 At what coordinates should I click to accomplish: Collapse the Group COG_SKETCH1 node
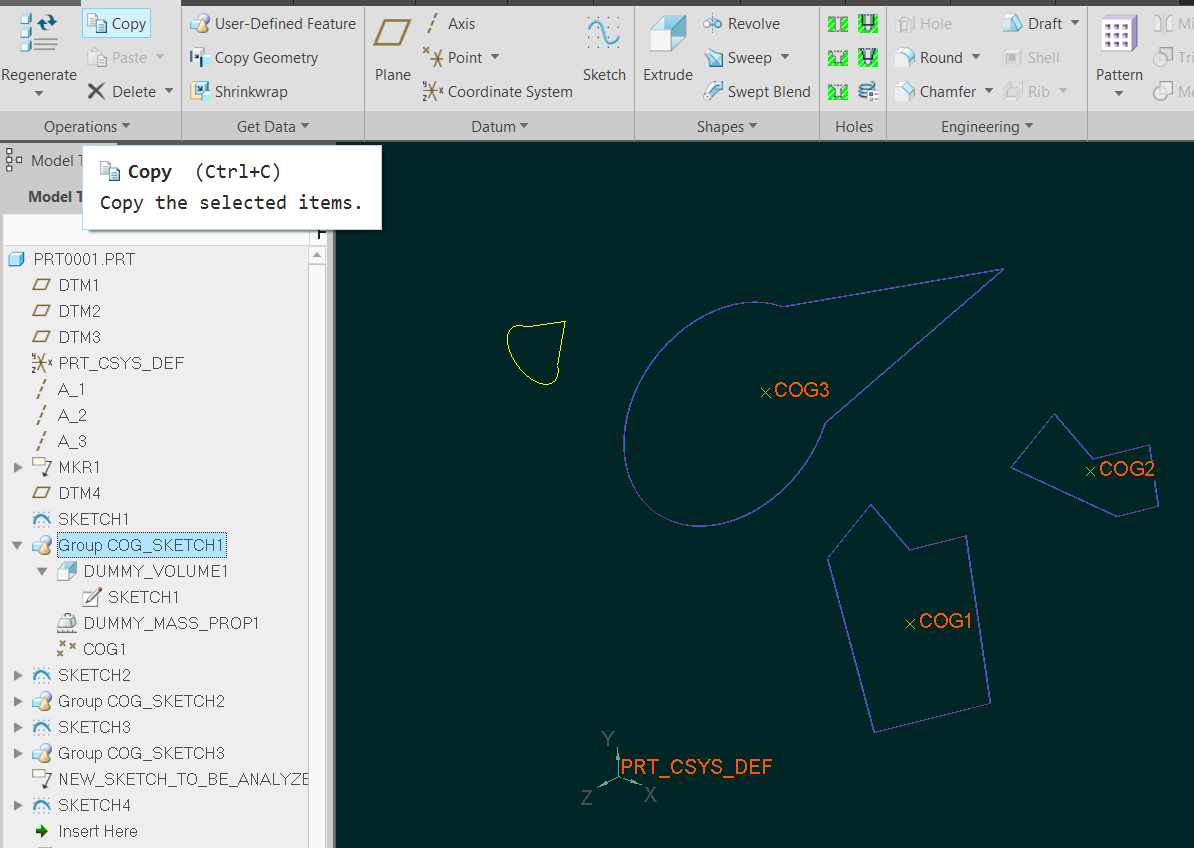coord(17,546)
